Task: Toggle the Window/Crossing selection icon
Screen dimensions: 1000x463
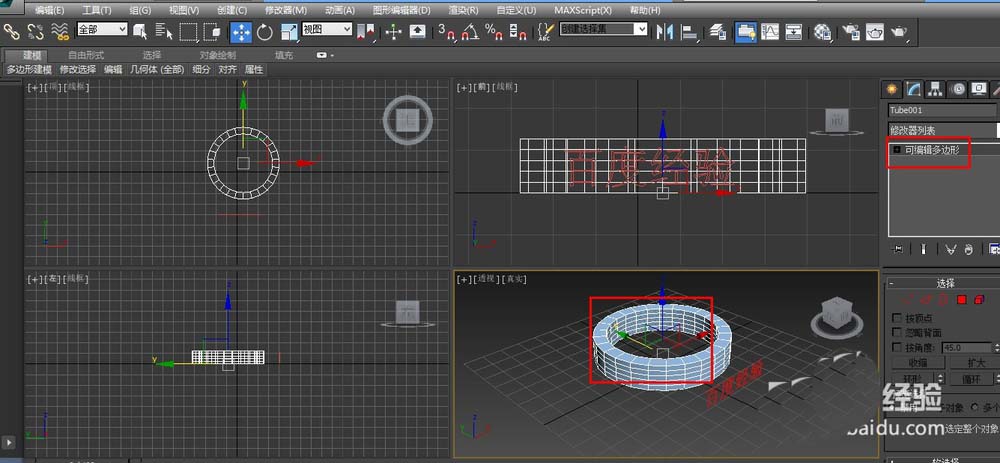Action: point(212,31)
